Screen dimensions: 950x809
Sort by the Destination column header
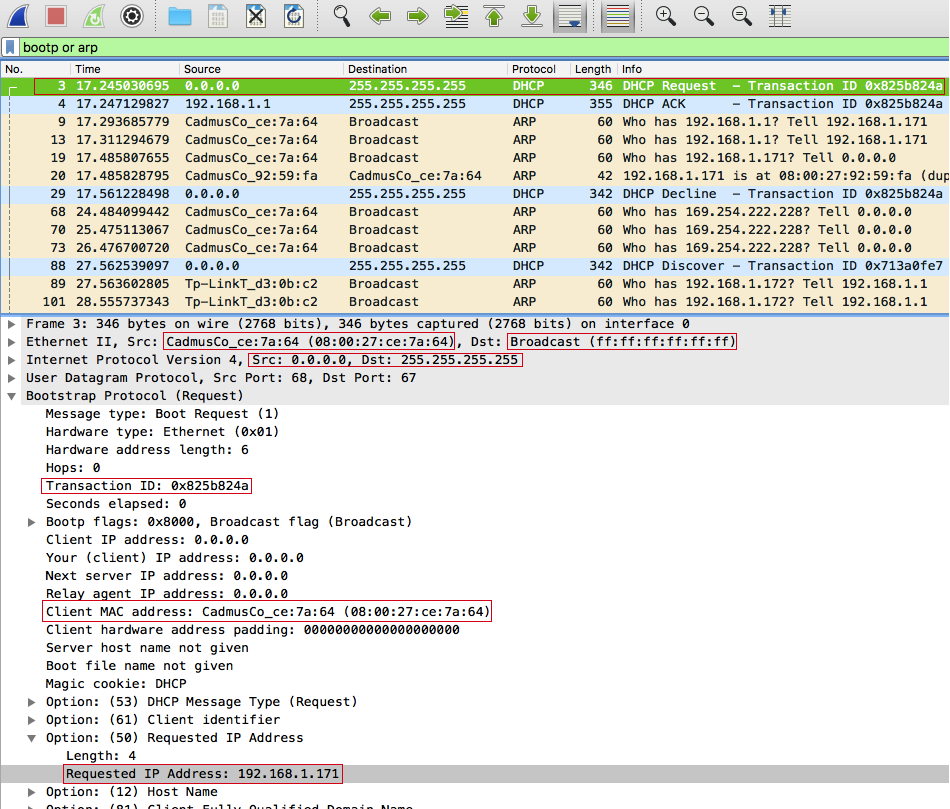[425, 69]
